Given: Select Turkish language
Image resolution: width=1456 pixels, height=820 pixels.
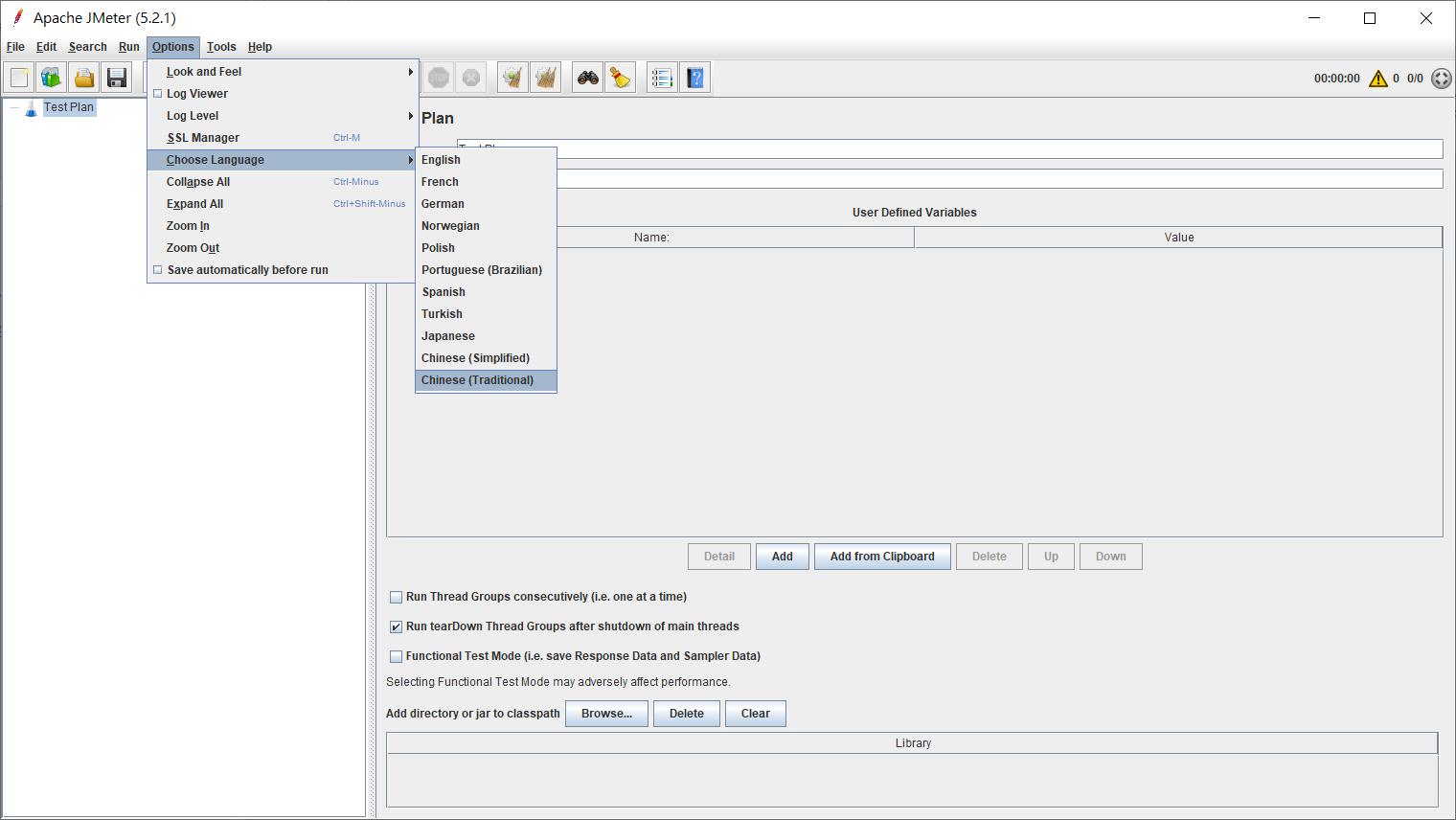Looking at the screenshot, I should [x=486, y=314].
